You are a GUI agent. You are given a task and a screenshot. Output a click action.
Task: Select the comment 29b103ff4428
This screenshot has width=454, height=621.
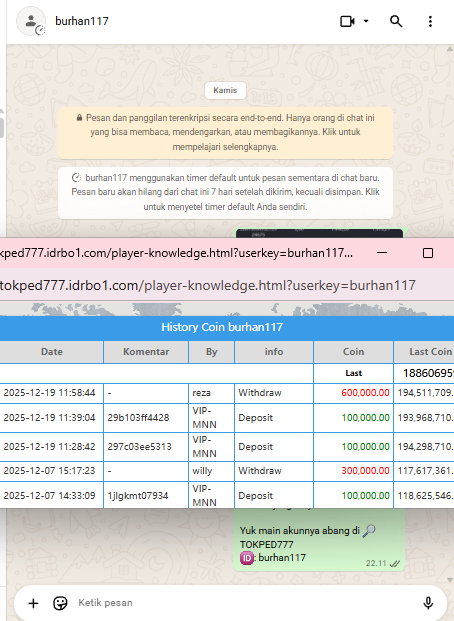click(138, 418)
